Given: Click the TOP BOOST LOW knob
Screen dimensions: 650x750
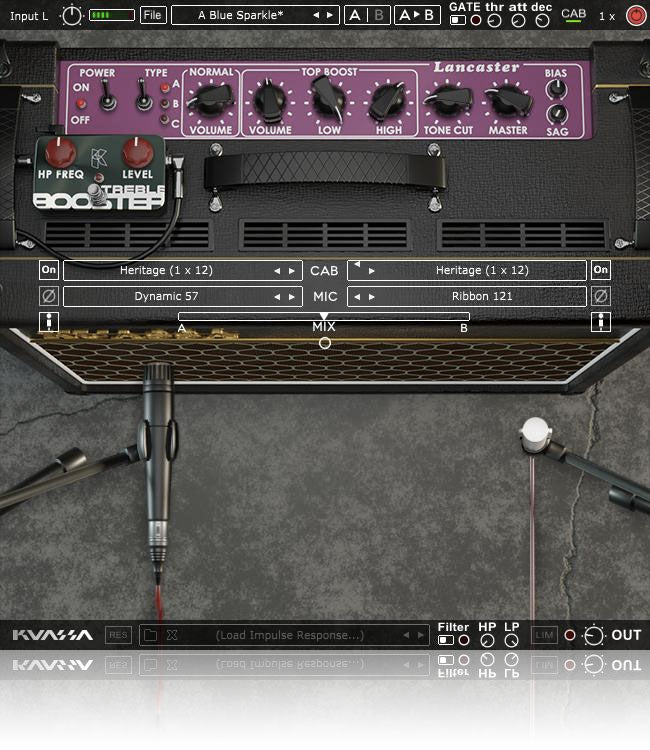Looking at the screenshot, I should point(328,99).
